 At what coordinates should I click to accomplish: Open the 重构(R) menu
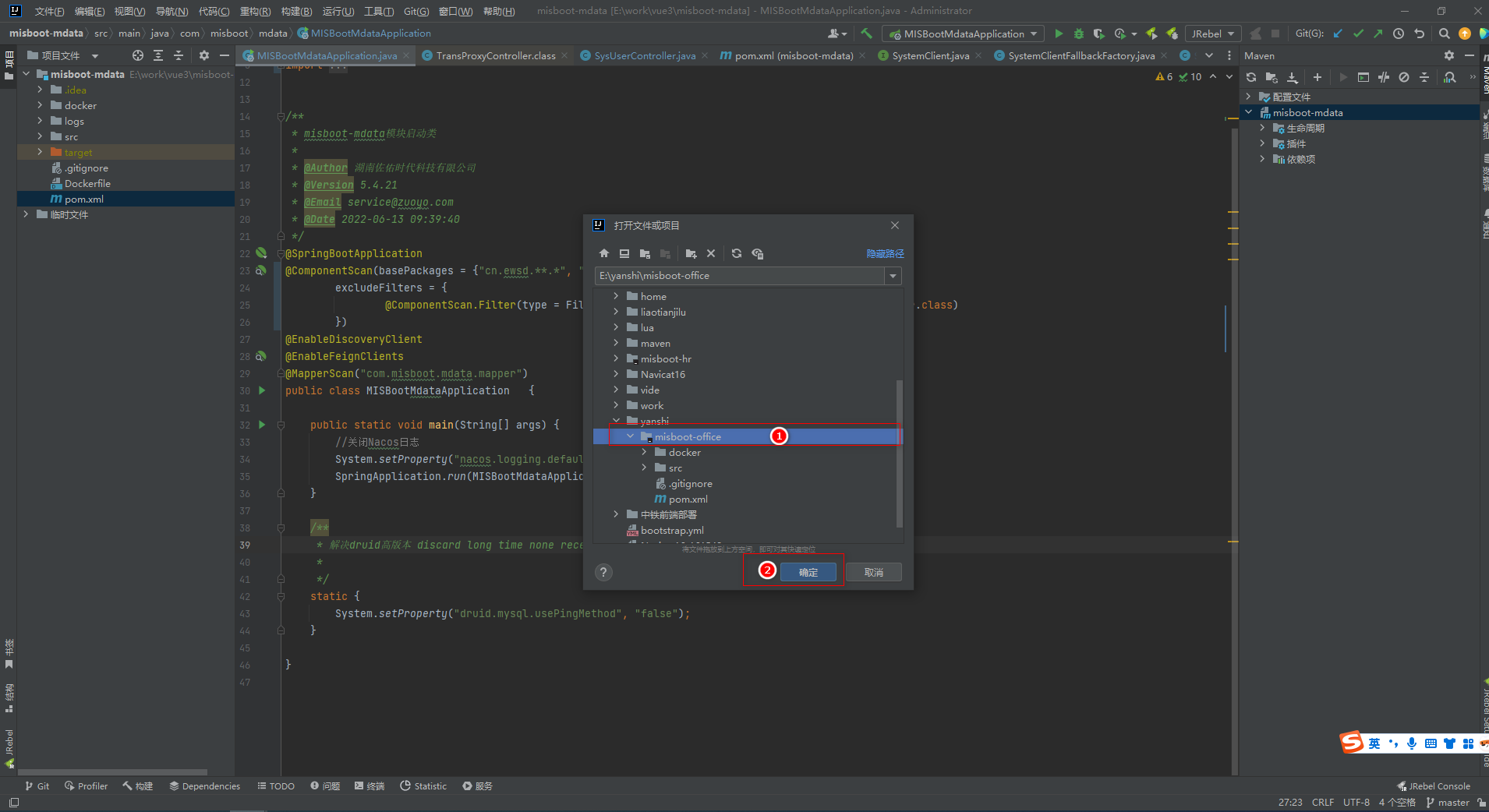pos(255,11)
